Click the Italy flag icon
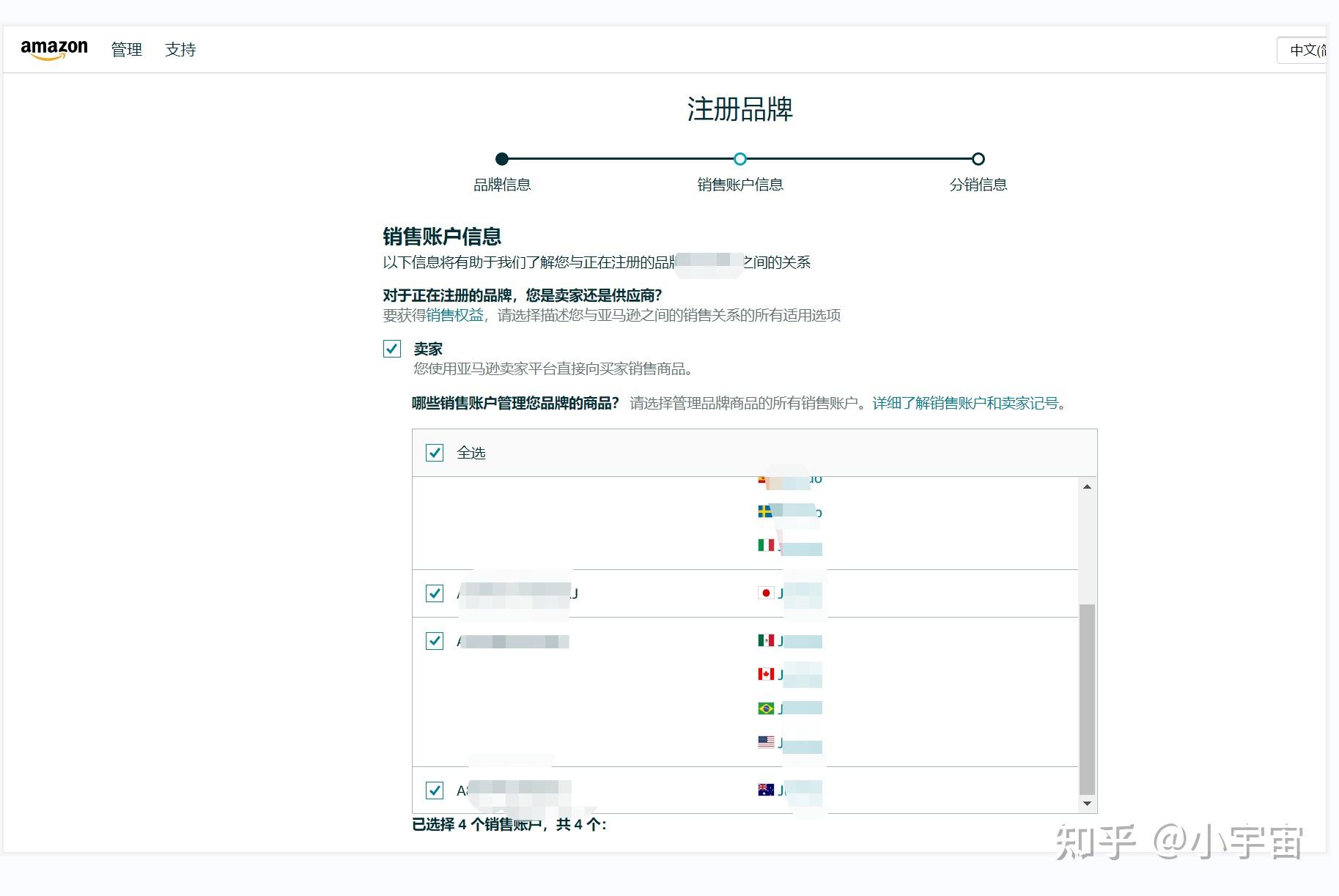 point(766,545)
